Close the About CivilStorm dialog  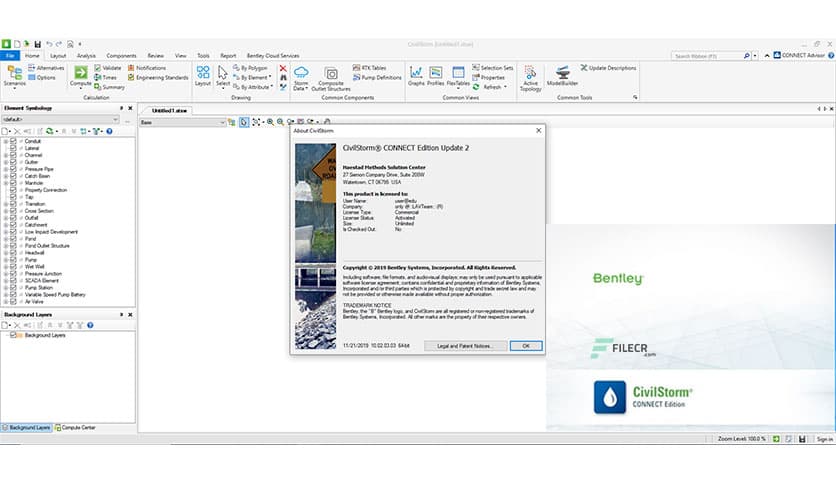(538, 130)
